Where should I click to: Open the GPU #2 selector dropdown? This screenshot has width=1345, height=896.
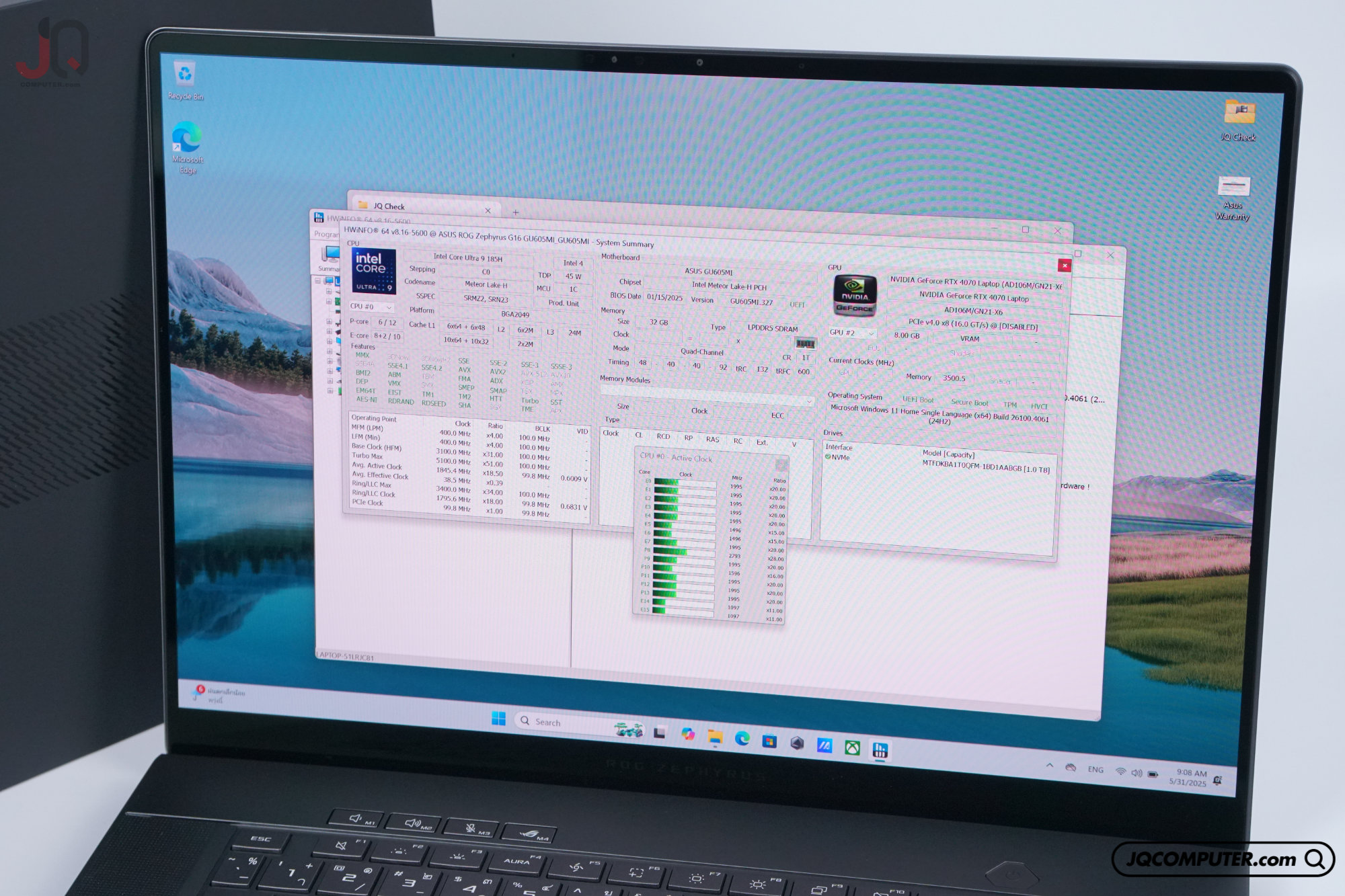tap(852, 333)
